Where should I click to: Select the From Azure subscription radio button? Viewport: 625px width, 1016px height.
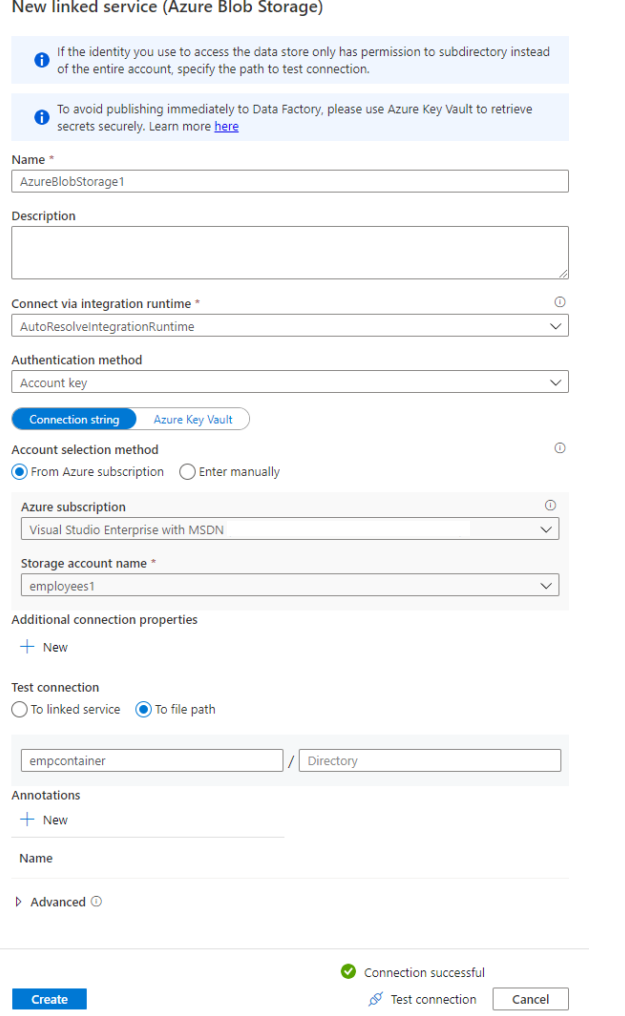[19, 472]
